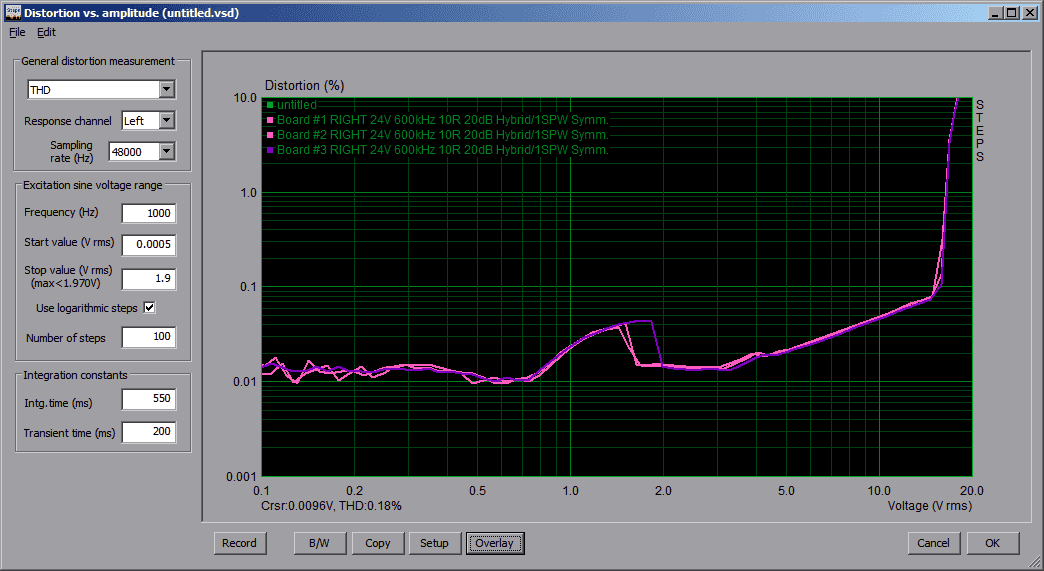Open the THD measurement type dropdown
1044x571 pixels.
166,90
